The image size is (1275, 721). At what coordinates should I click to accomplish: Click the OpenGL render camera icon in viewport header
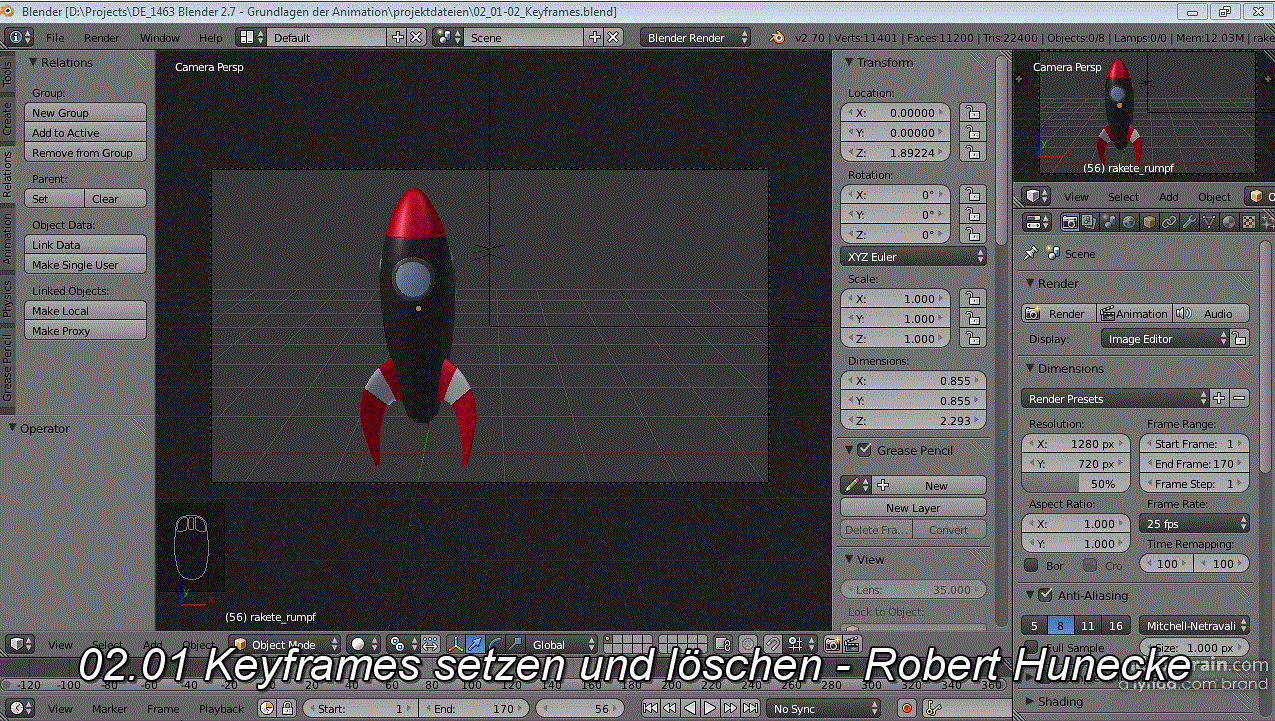(x=832, y=644)
